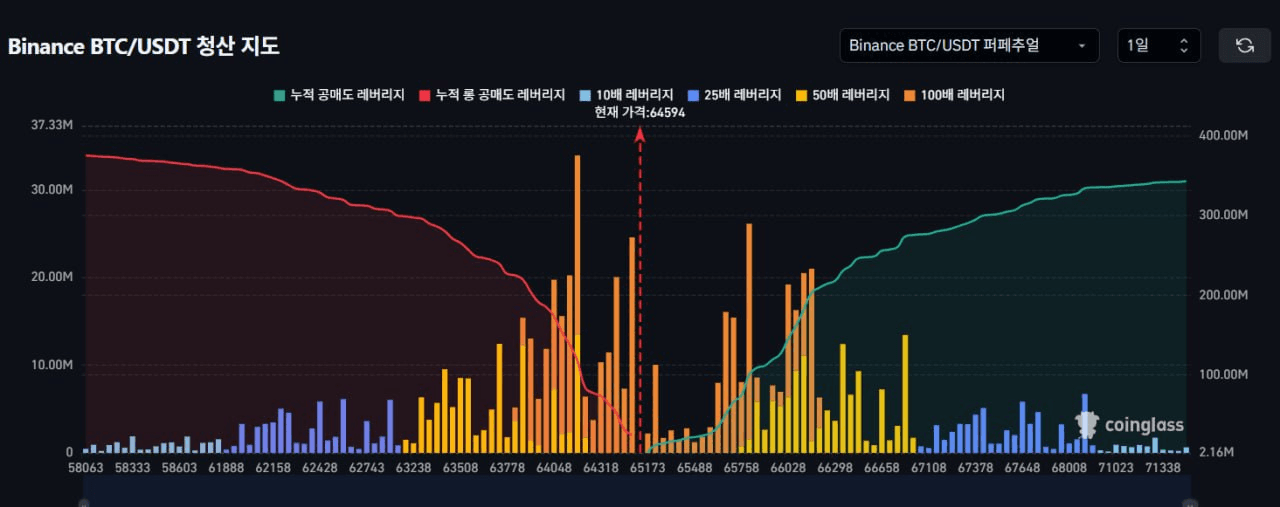Toggle the 50배 레버리지 legend item
Screen dimensions: 1280x507
[x=842, y=95]
